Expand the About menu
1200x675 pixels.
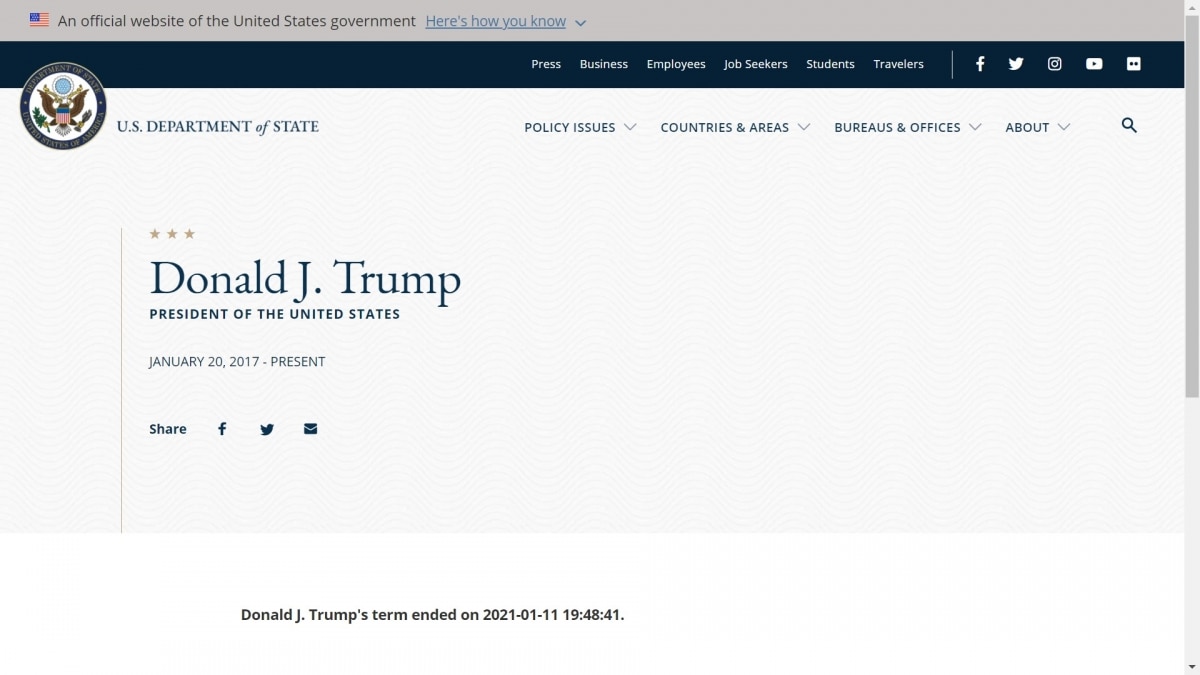[x=1037, y=127]
